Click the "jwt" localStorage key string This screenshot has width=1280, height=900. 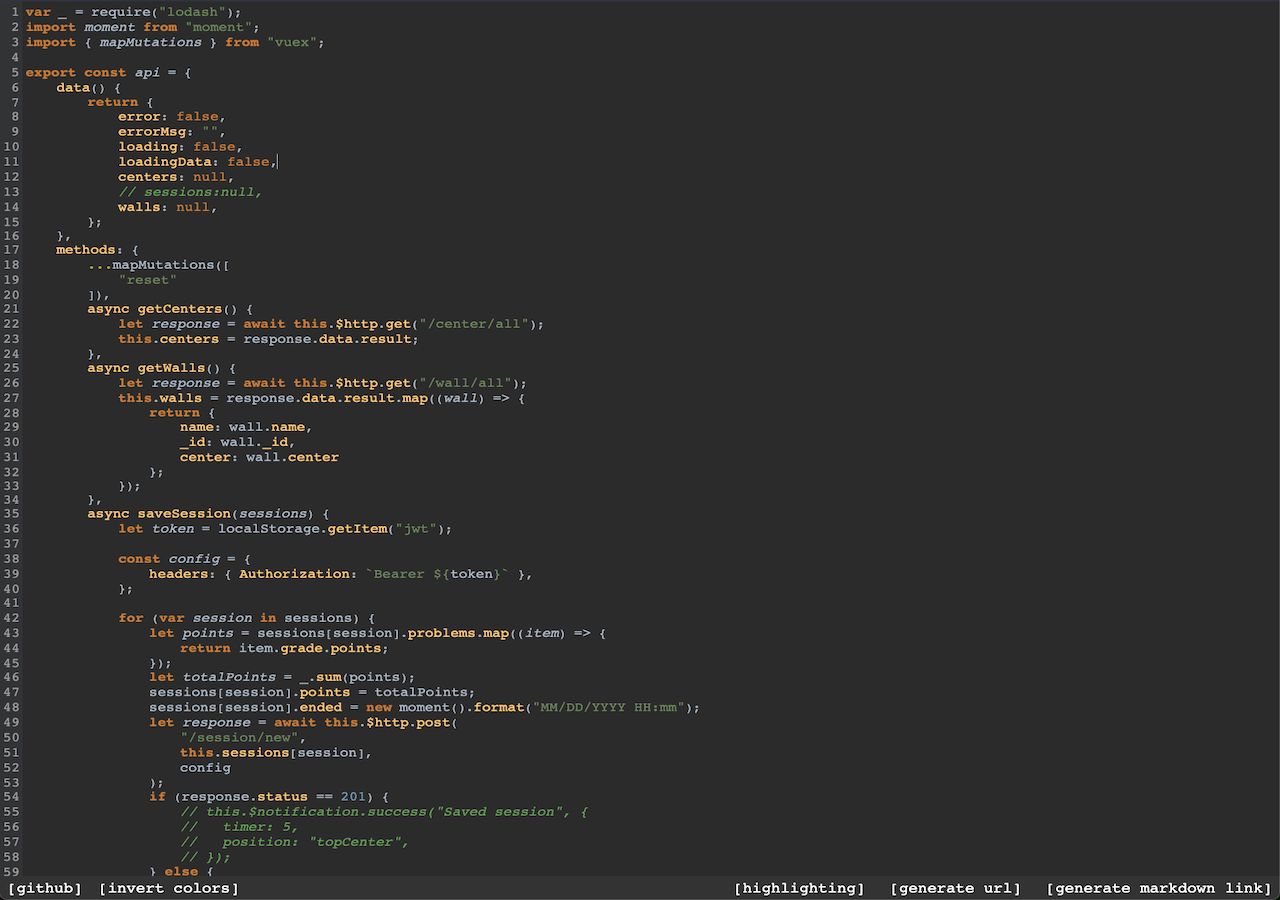[x=417, y=528]
